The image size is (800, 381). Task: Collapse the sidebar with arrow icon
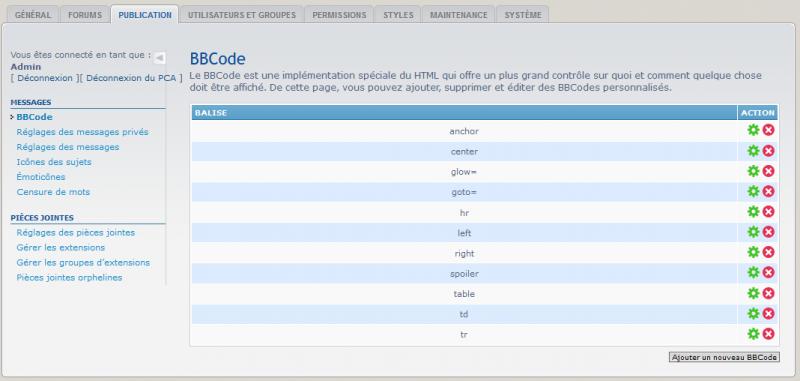(x=160, y=58)
